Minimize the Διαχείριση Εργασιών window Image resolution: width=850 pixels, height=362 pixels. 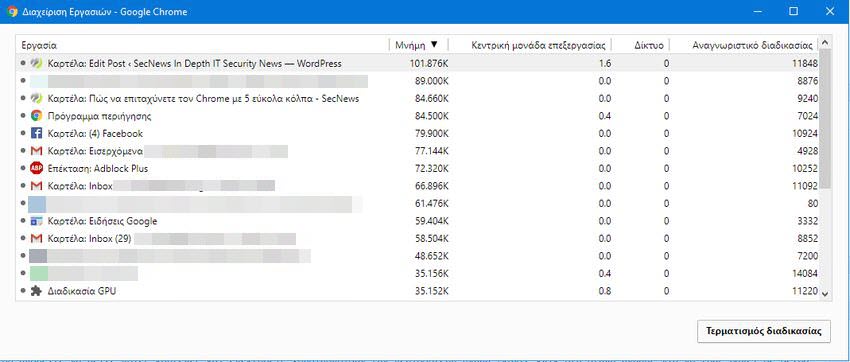pos(757,11)
